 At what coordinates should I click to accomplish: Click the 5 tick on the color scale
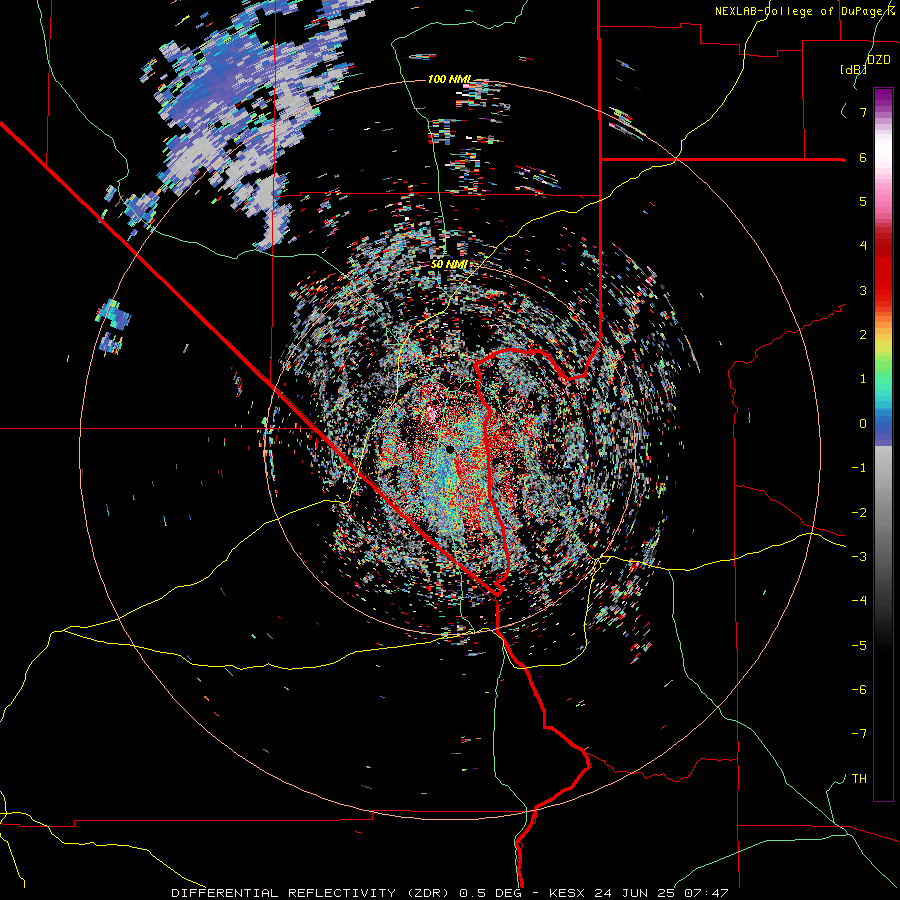point(863,201)
